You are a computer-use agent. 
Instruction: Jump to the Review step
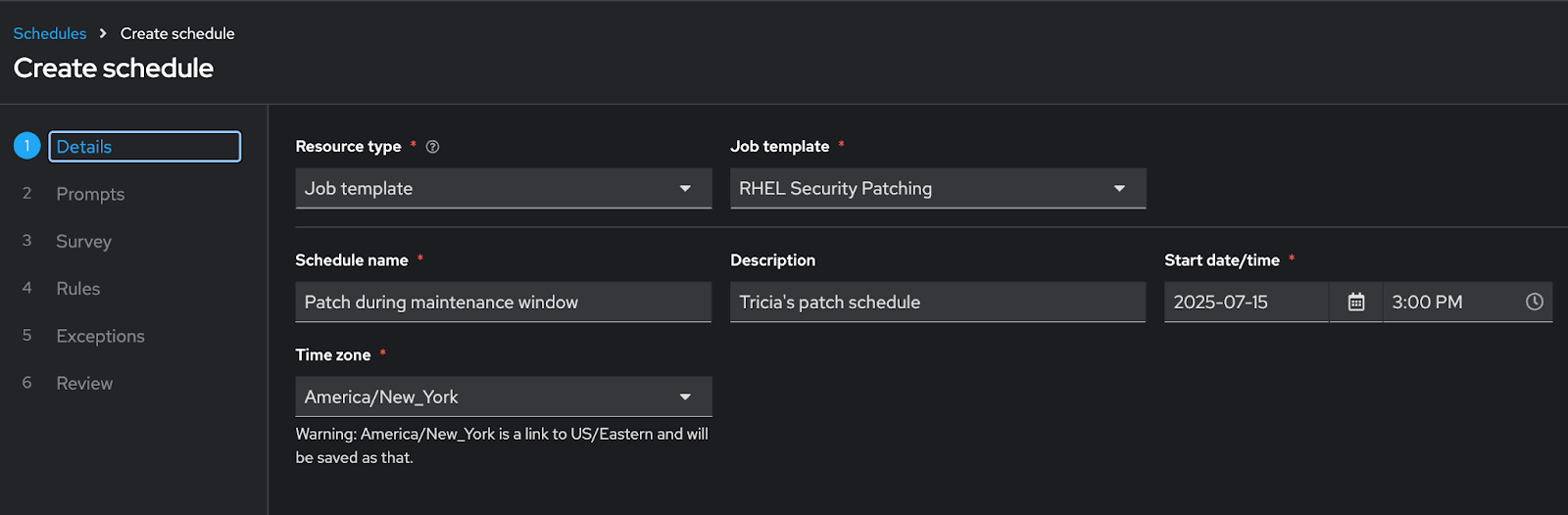(x=84, y=384)
